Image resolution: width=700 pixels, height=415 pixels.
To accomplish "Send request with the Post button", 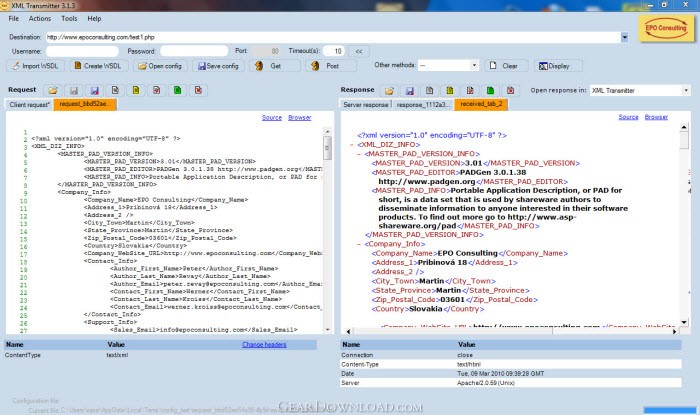I will (x=331, y=66).
